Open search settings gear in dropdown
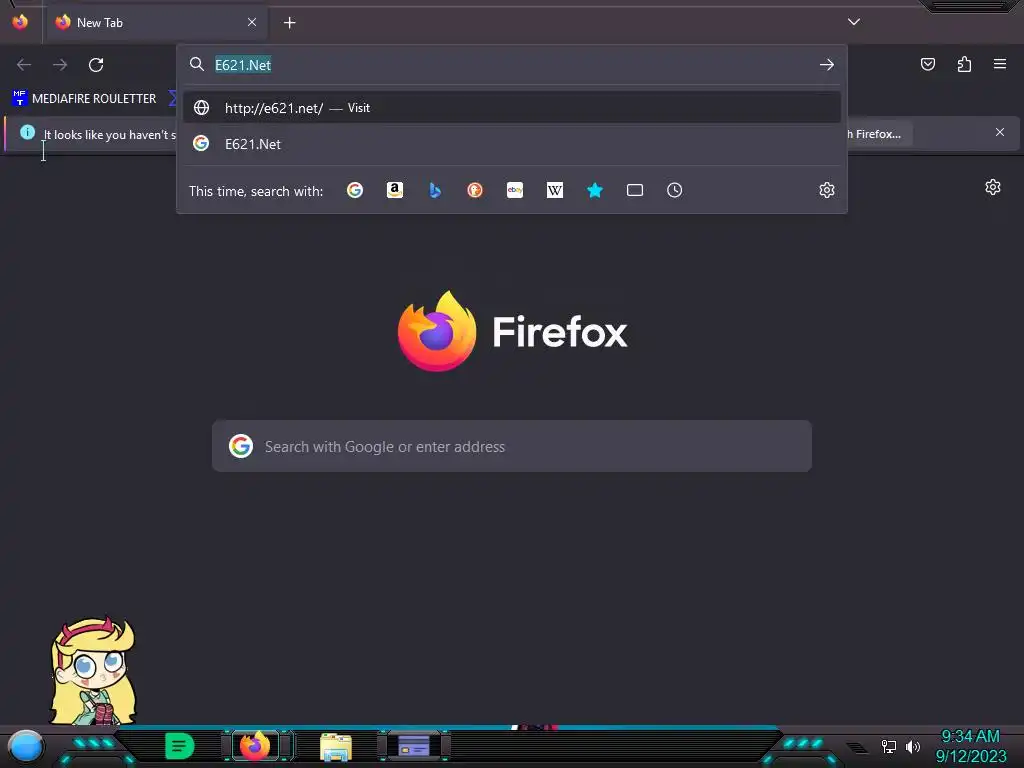The width and height of the screenshot is (1024, 768). tap(827, 190)
